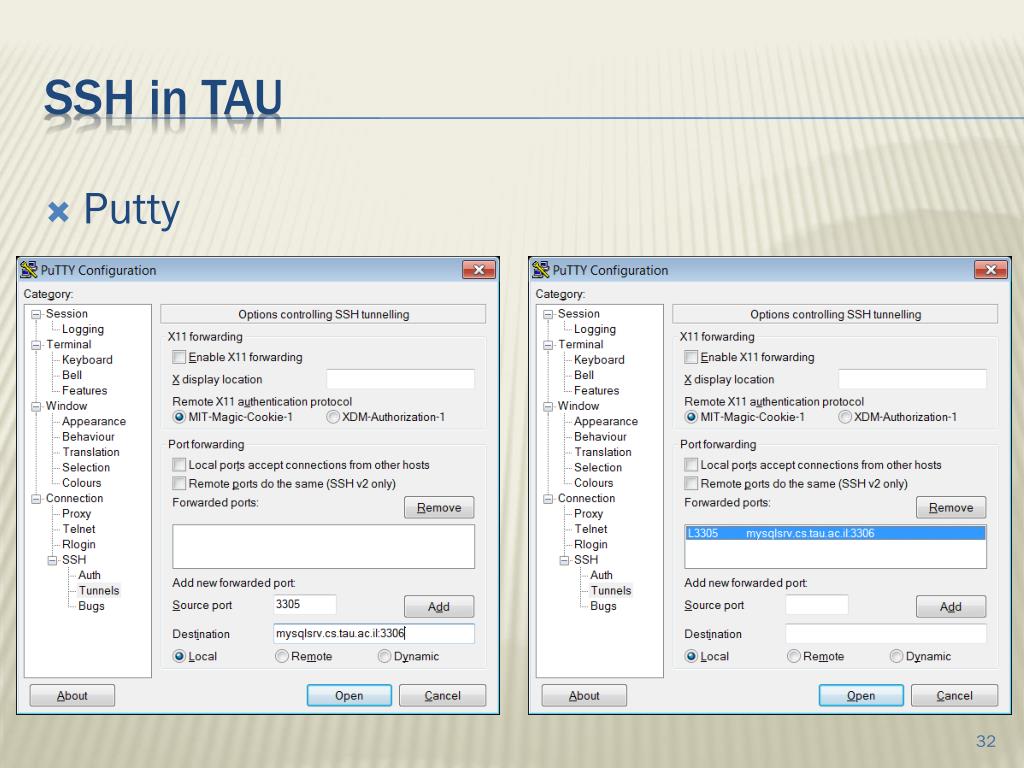Select XDM-Authorization-1 in right window
This screenshot has width=1024, height=768.
(845, 417)
